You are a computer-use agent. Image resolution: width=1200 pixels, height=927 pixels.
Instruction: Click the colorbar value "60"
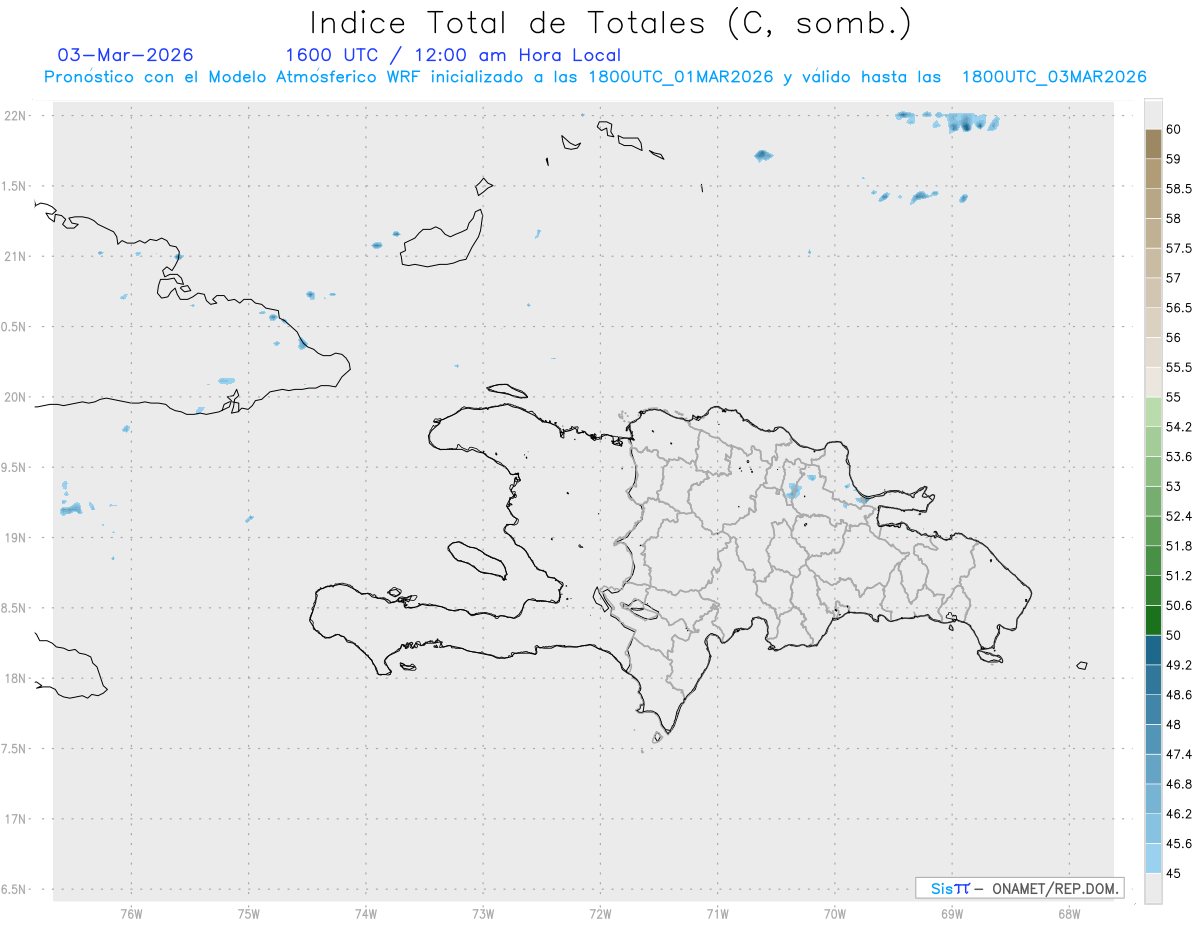(1174, 129)
